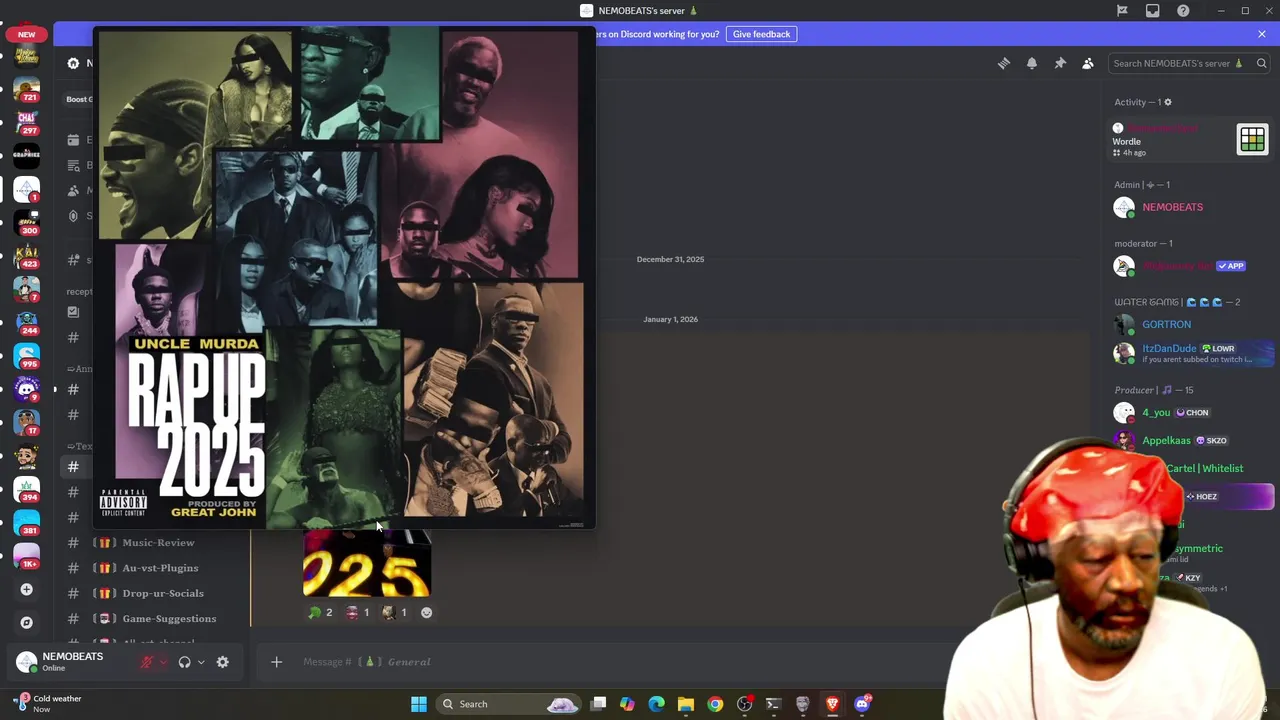
Task: Open Brave browser from taskbar
Action: point(832,704)
